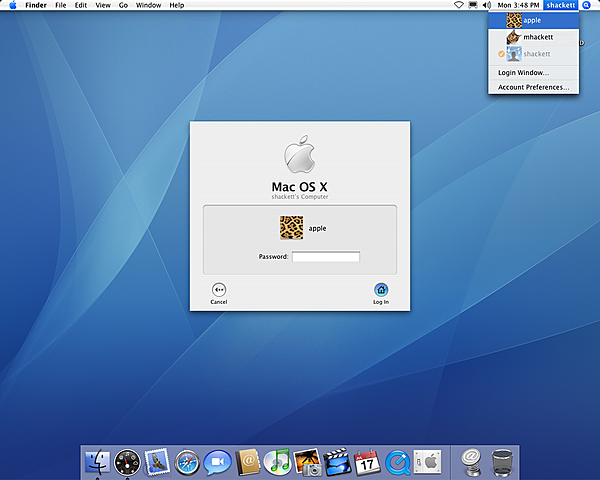600x480 pixels.
Task: Switch to user mhackett
Action: tap(533, 37)
